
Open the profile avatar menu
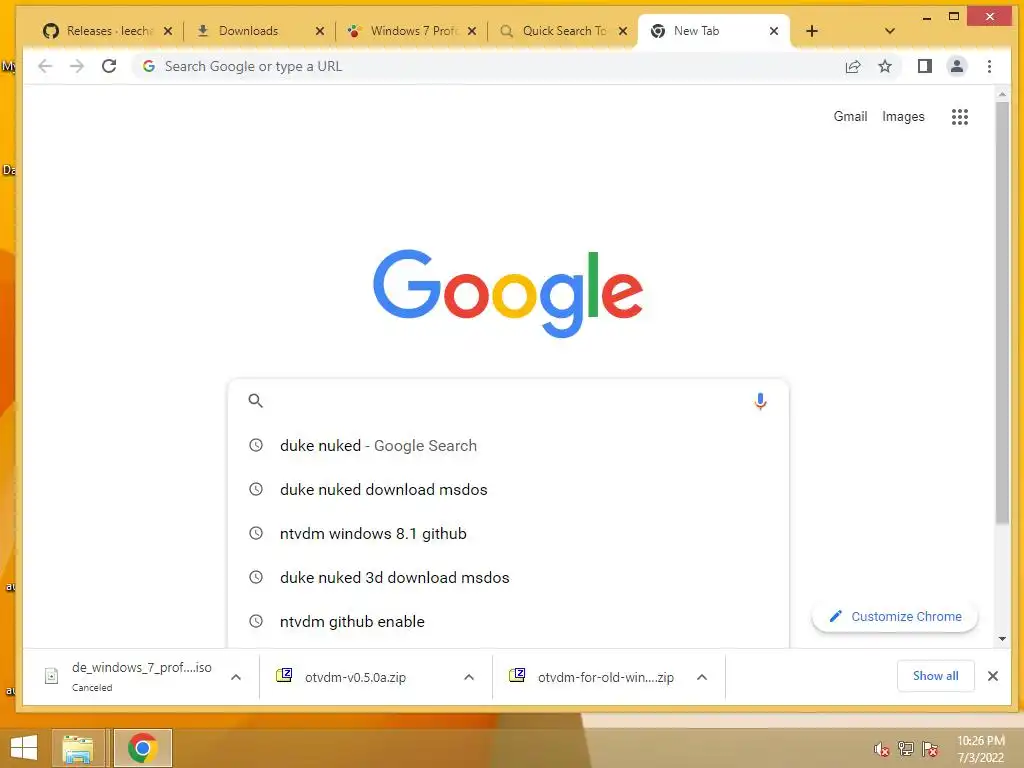[957, 66]
